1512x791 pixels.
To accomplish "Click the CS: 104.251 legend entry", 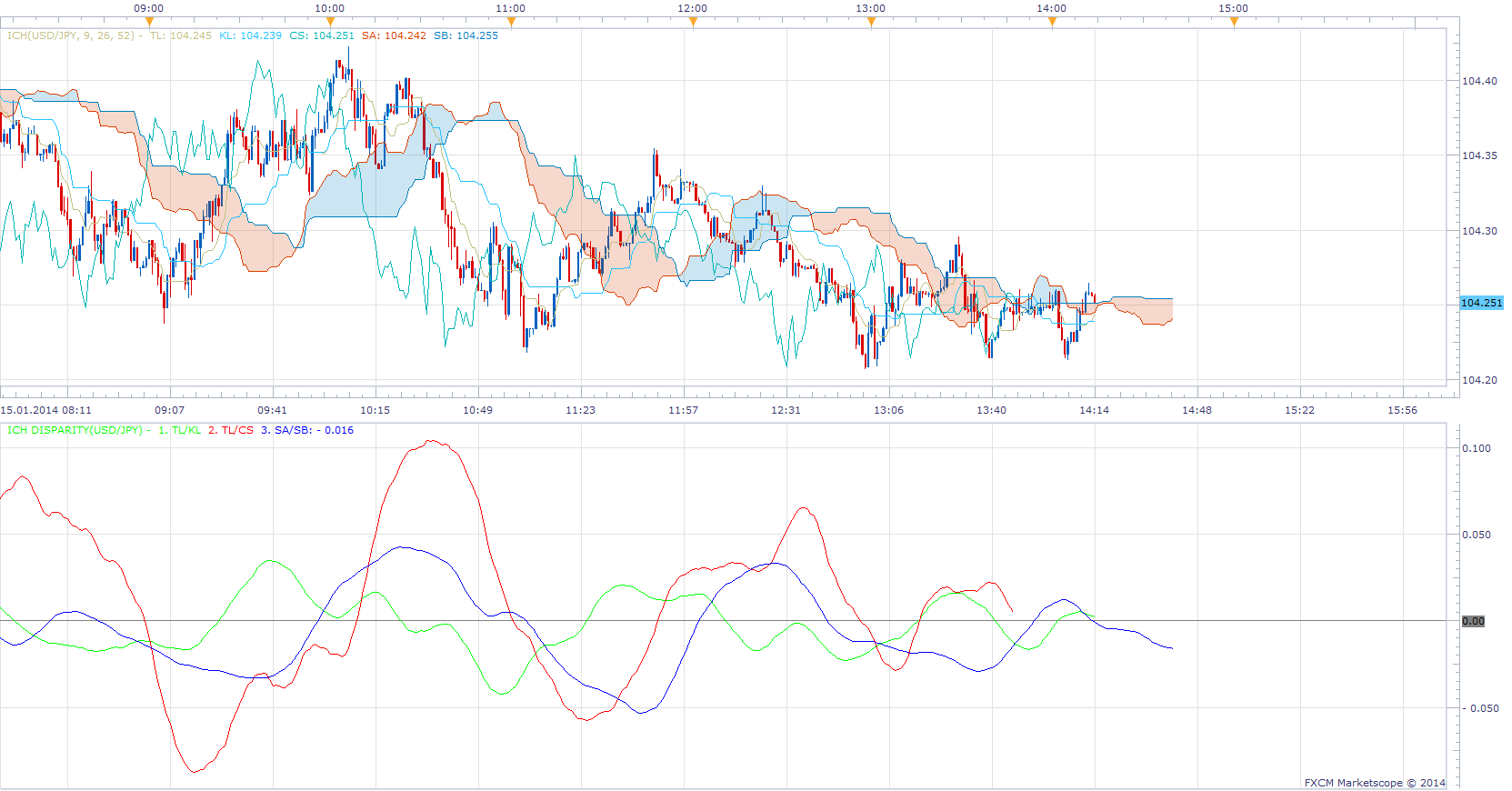I will [322, 35].
